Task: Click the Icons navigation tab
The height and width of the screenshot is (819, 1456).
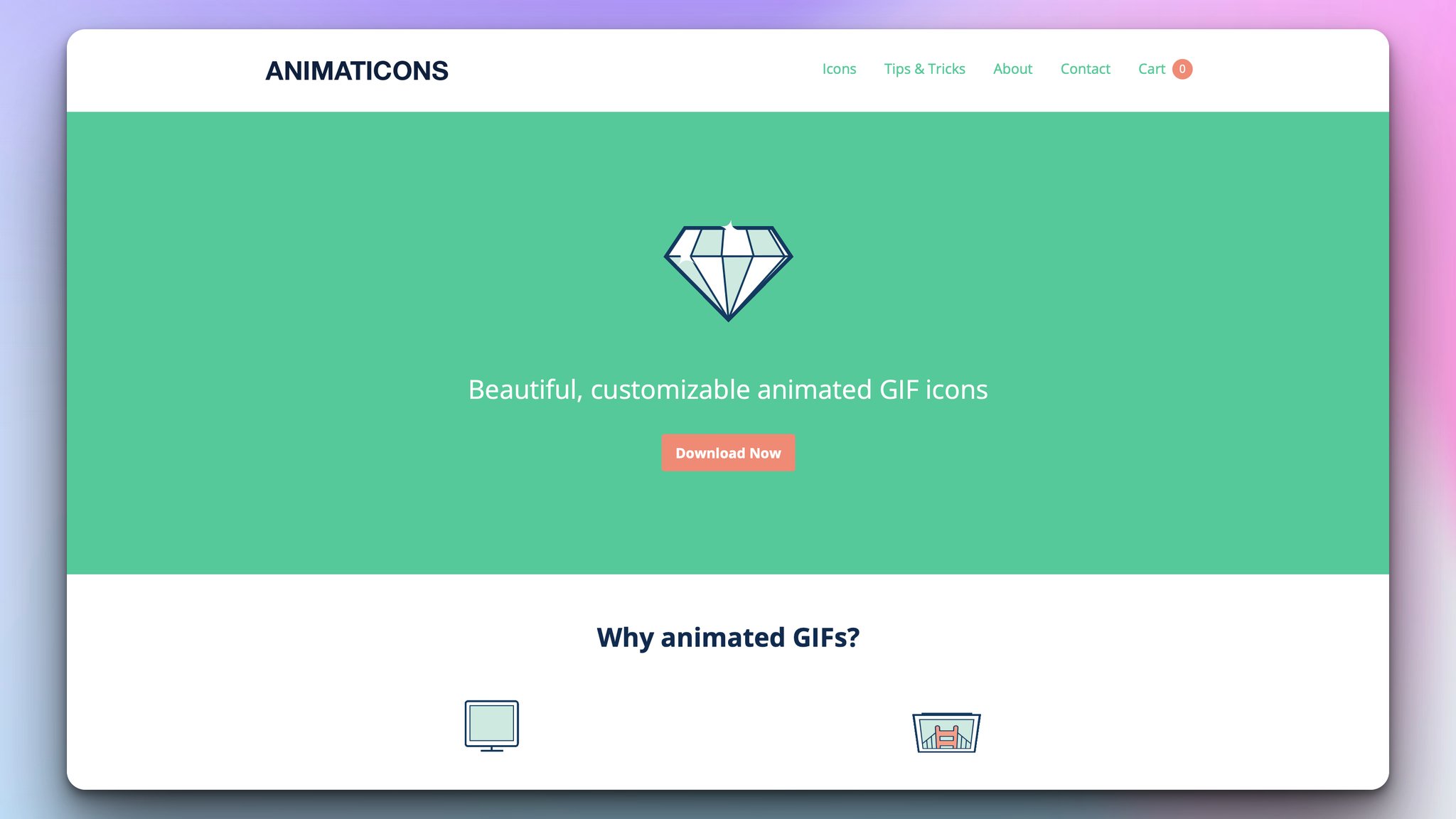Action: [x=839, y=68]
